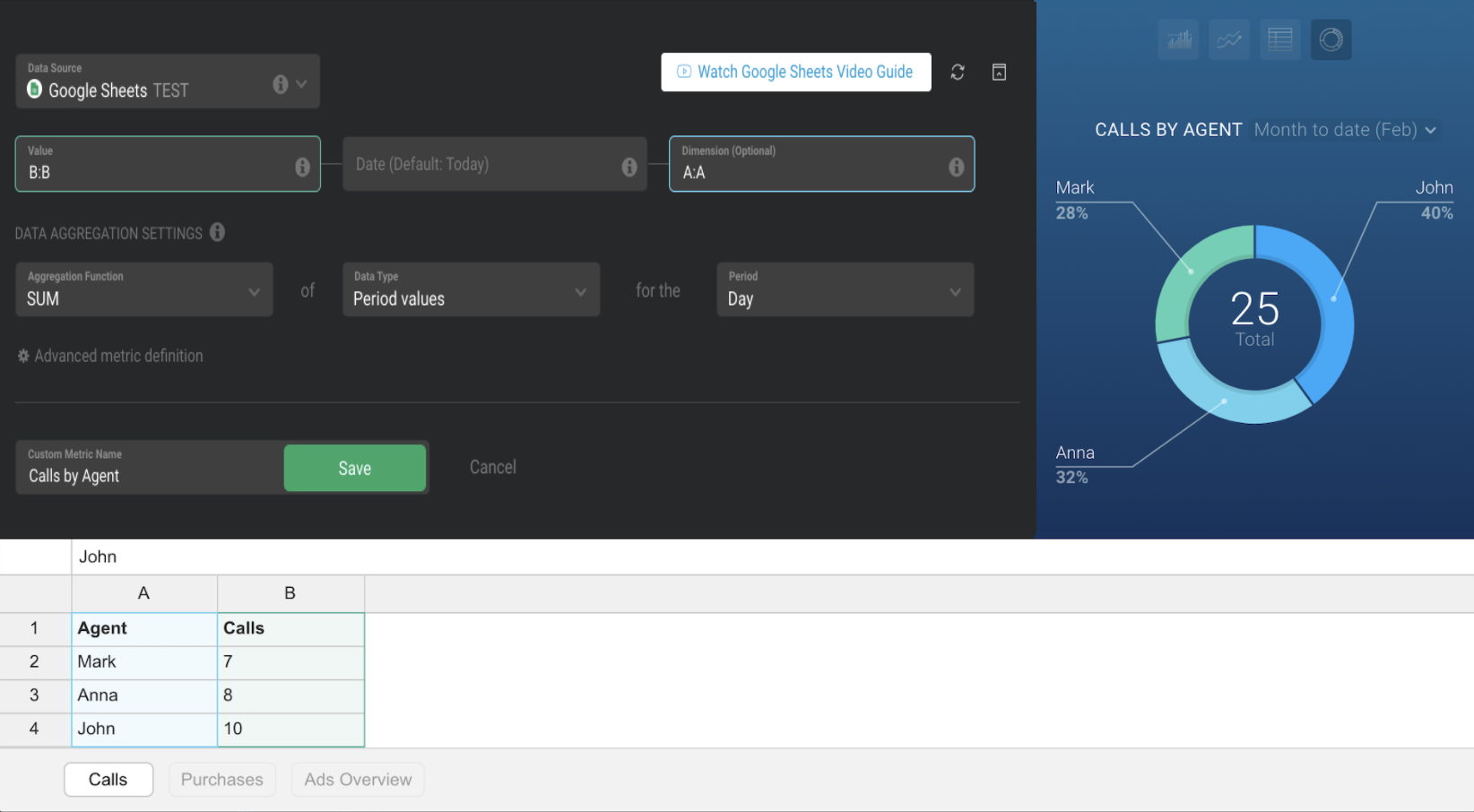
Task: Click the Anna segment of donut chart
Action: click(x=1226, y=402)
